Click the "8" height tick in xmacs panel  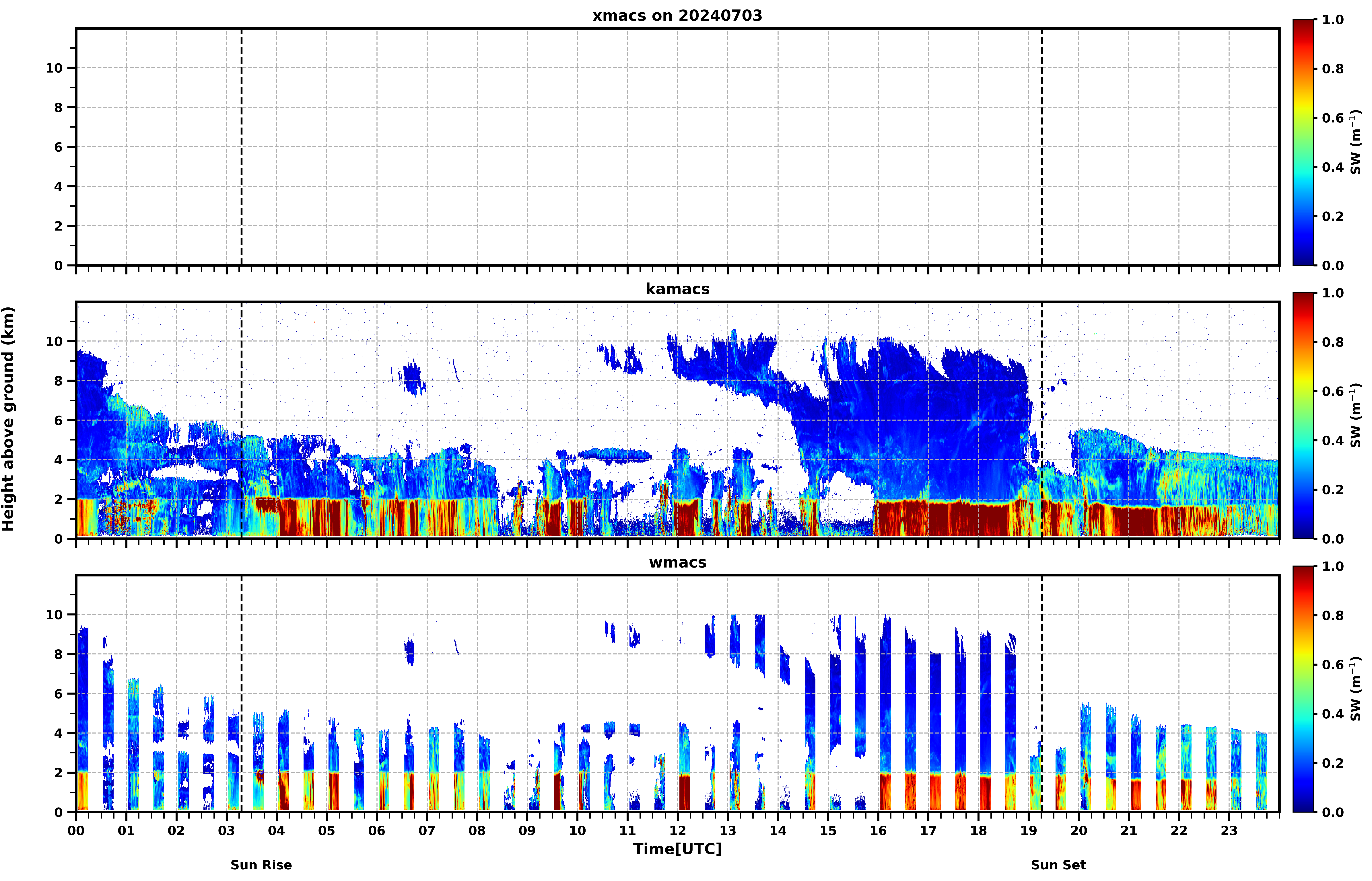58,108
